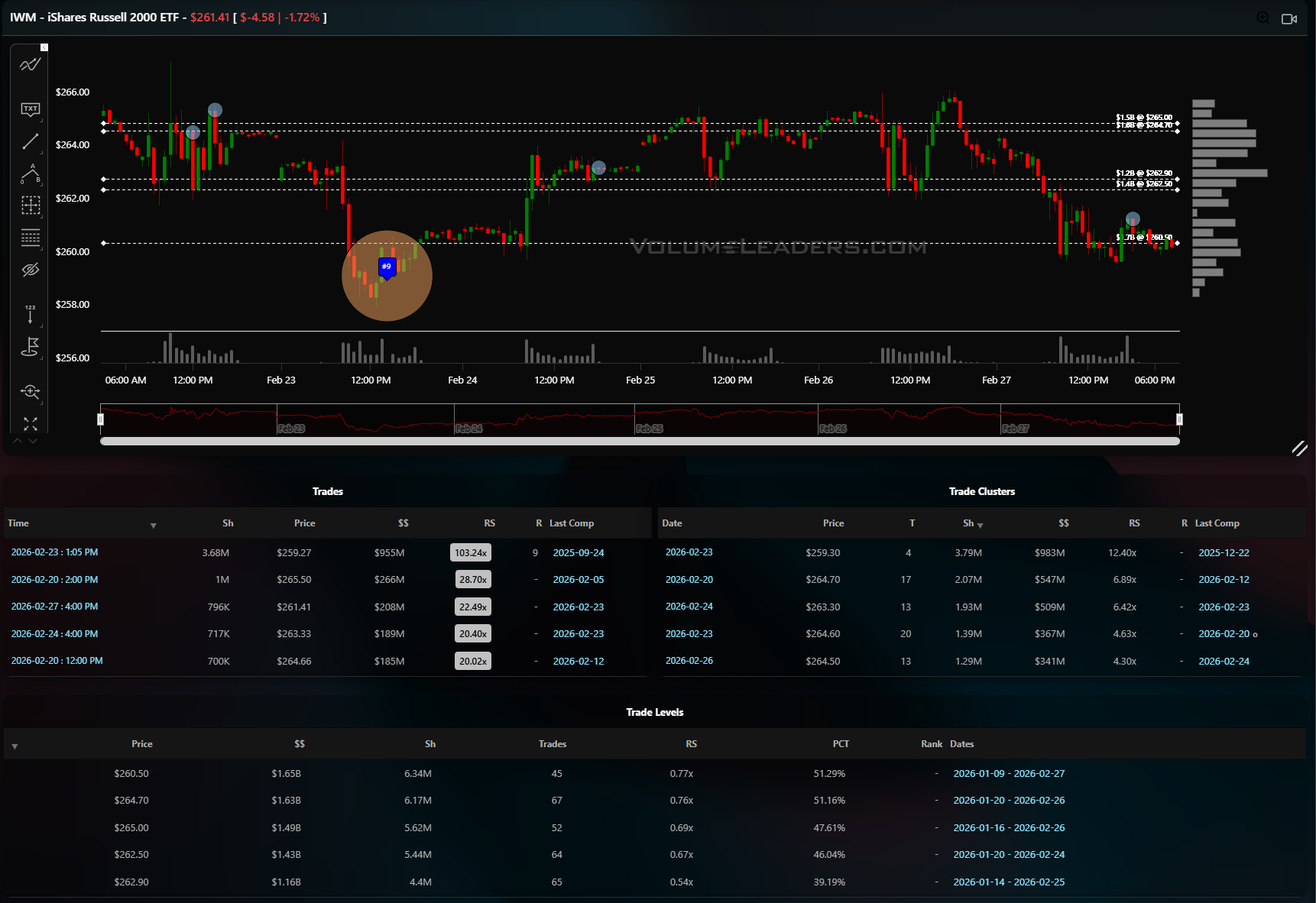The width and height of the screenshot is (1316, 903).
Task: Open the Trade Levels sort arrow
Action: (15, 746)
